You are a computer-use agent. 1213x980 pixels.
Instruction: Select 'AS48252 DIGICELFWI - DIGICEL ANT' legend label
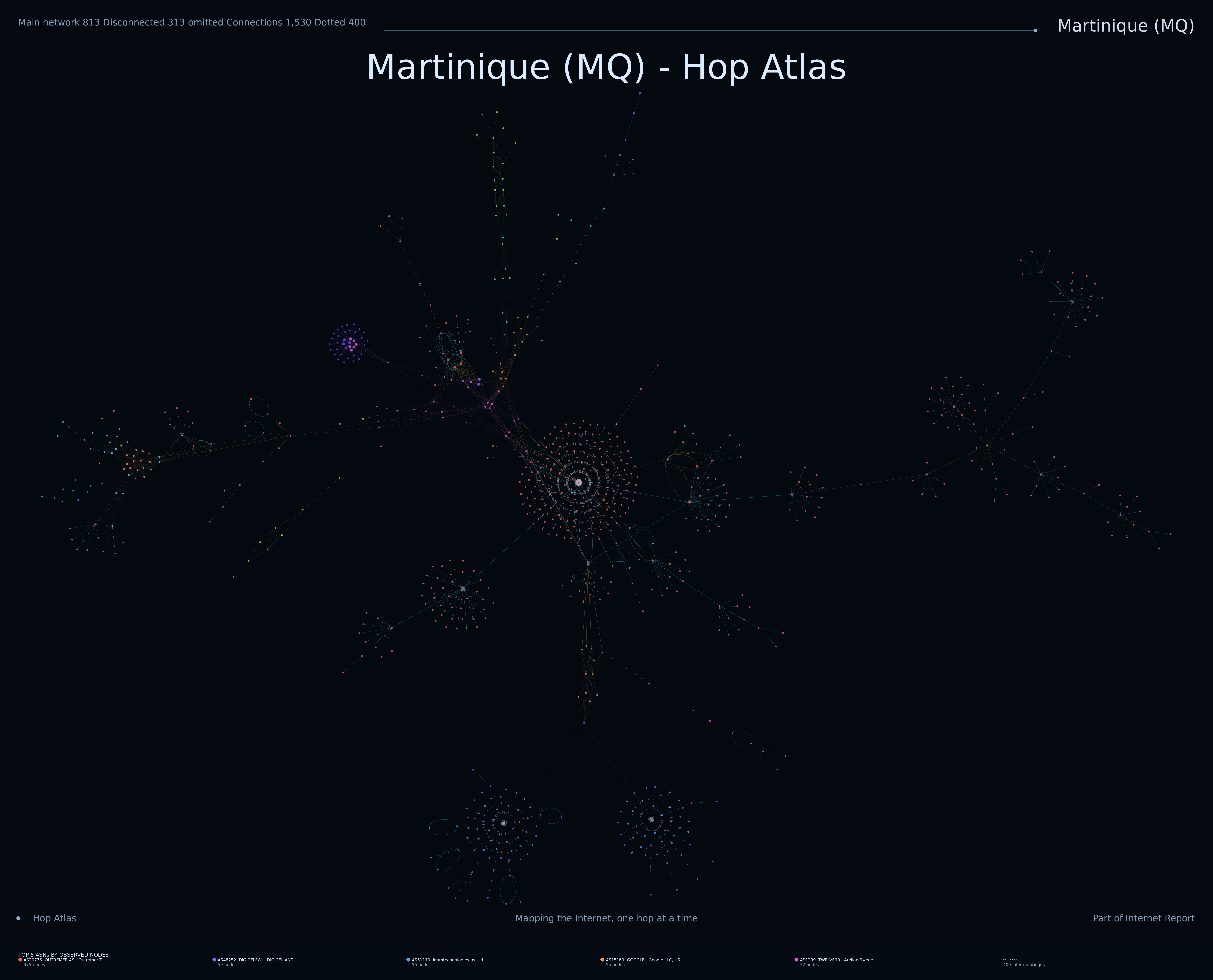[x=255, y=960]
